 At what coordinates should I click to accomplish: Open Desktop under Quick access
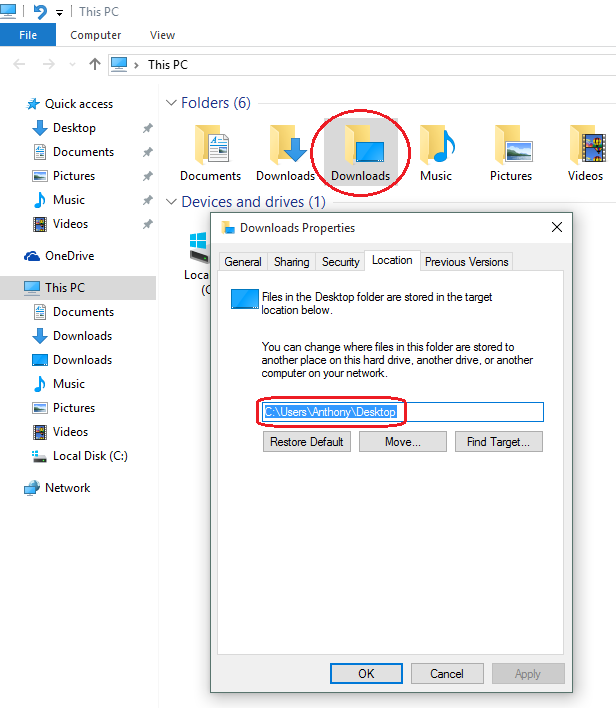click(74, 128)
